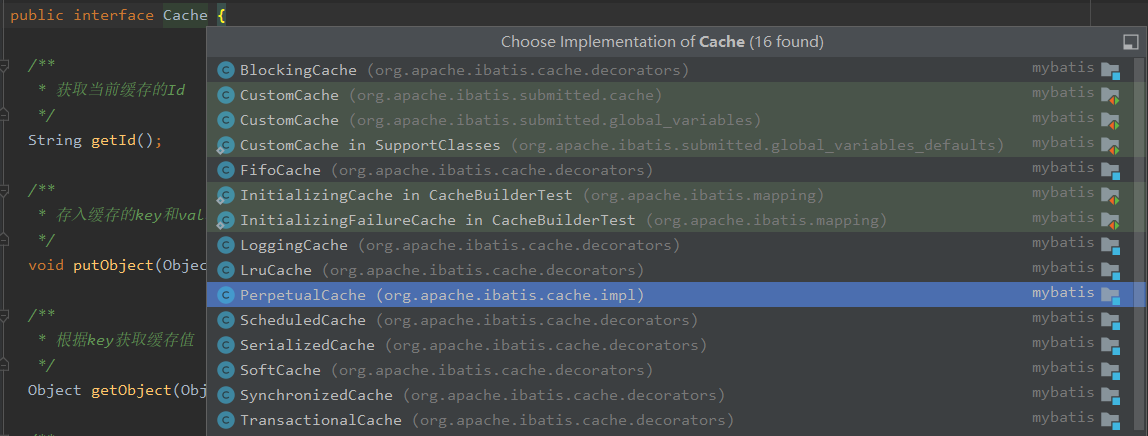Click class icon beside BlockingCache
The width and height of the screenshot is (1148, 436).
tap(225, 70)
